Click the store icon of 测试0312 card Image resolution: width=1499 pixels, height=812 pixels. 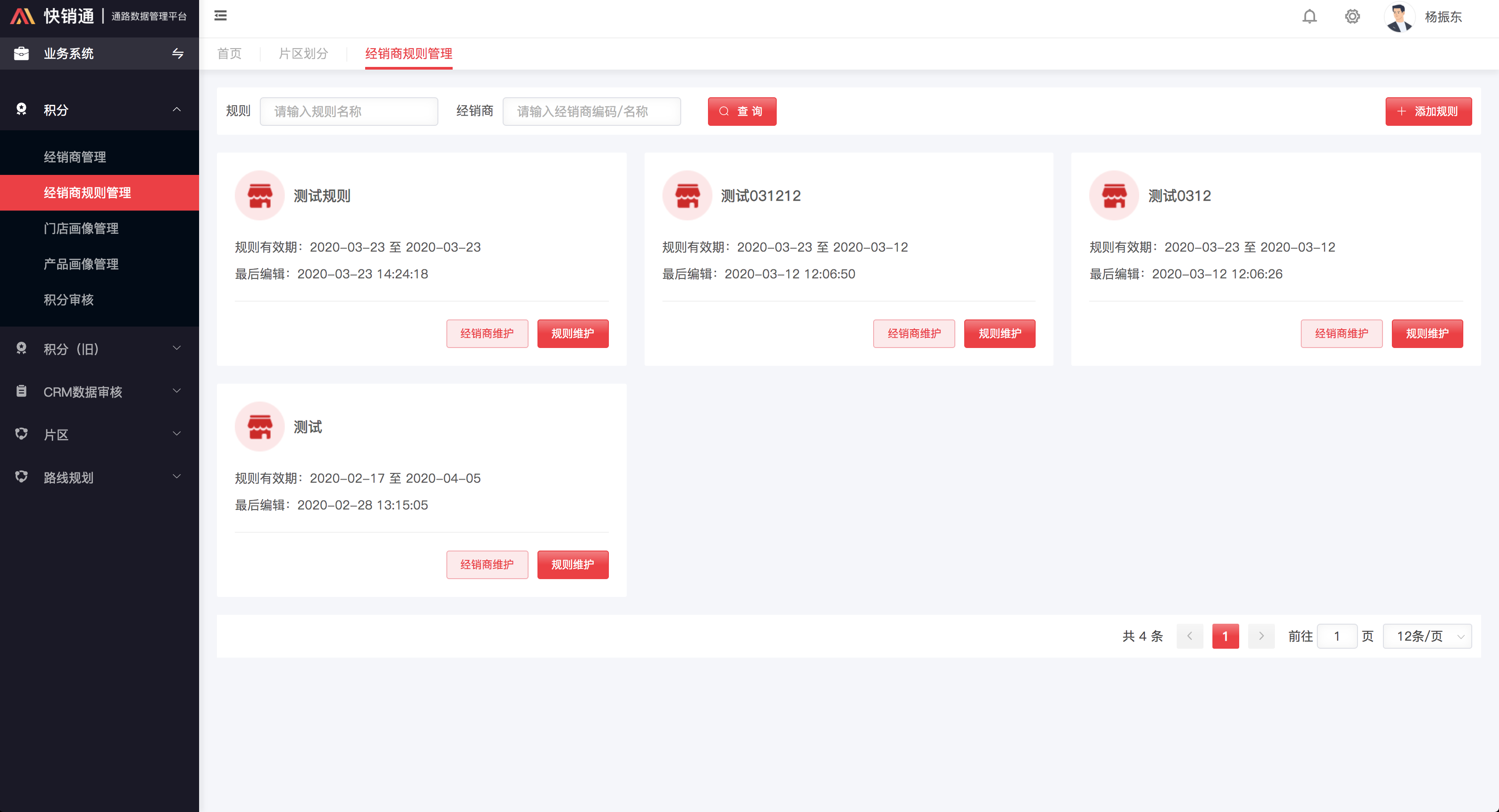[x=1114, y=195]
